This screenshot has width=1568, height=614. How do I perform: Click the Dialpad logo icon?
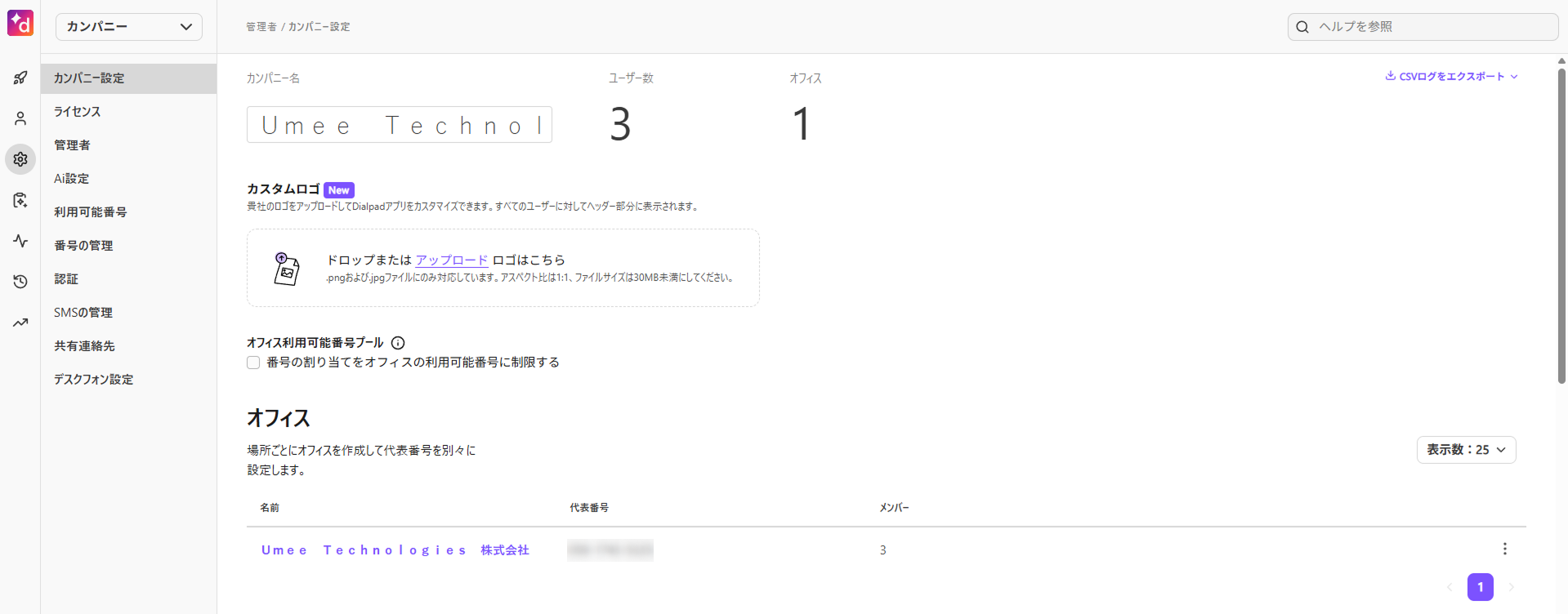coord(20,23)
